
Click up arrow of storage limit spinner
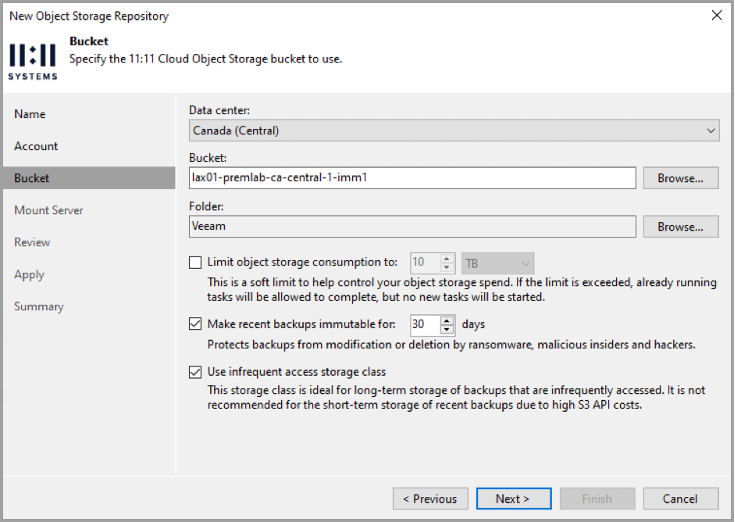click(447, 258)
